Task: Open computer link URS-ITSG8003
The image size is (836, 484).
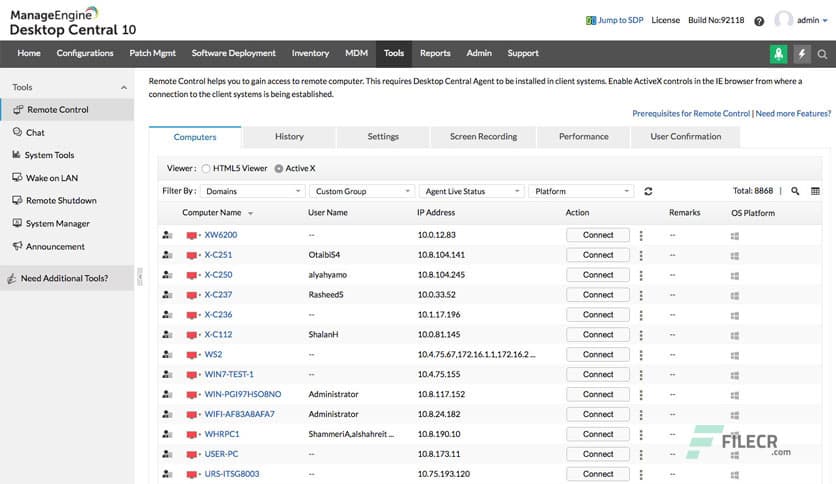Action: (x=232, y=474)
